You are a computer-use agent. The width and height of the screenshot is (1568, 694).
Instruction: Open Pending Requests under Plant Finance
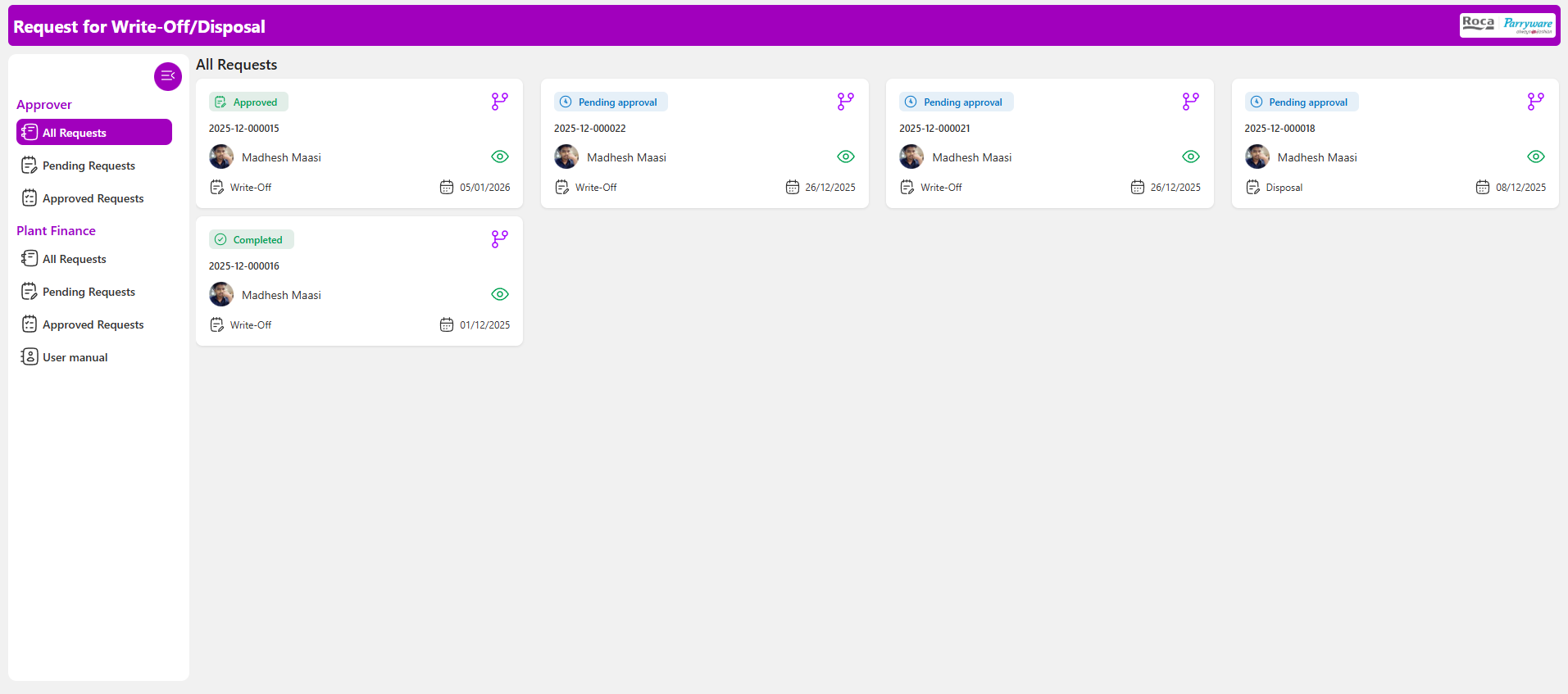click(x=89, y=292)
